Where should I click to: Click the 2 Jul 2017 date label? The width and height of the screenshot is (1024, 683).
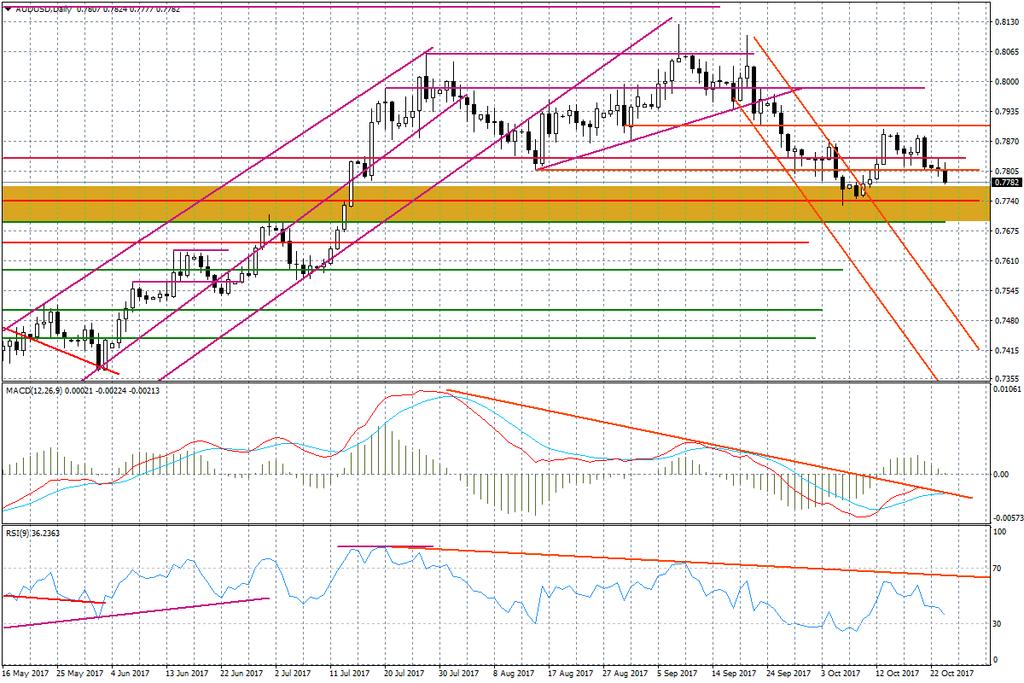pyautogui.click(x=293, y=673)
